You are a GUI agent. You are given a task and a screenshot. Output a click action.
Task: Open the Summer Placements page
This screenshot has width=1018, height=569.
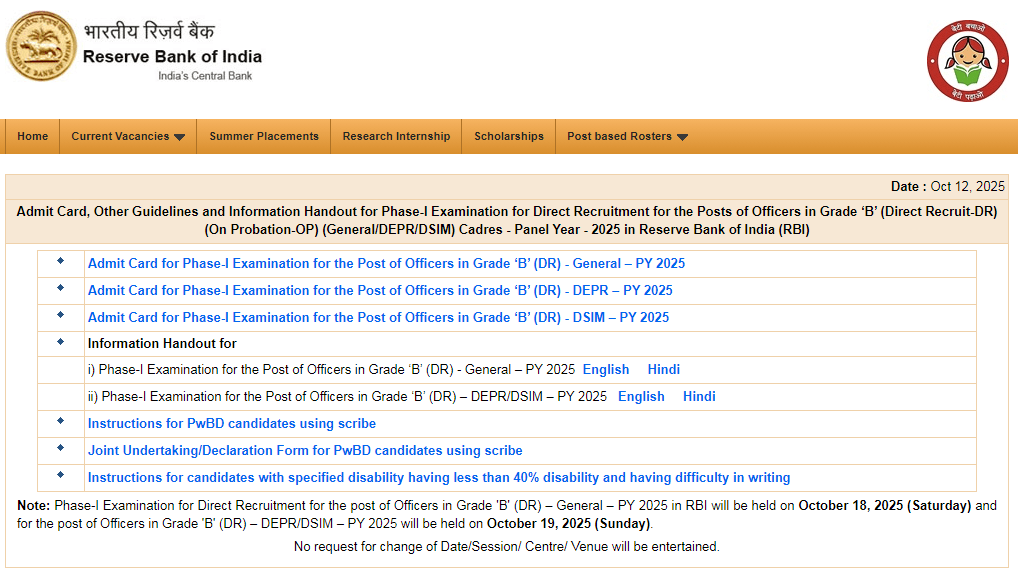pos(264,136)
